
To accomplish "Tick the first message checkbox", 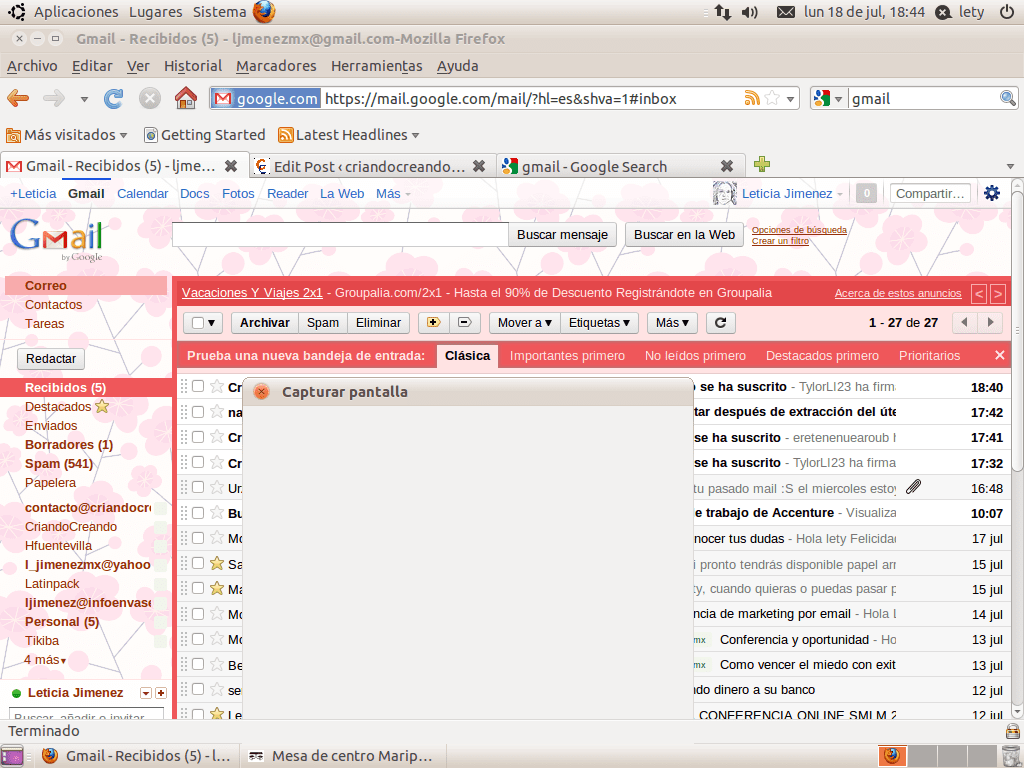I will pyautogui.click(x=198, y=387).
